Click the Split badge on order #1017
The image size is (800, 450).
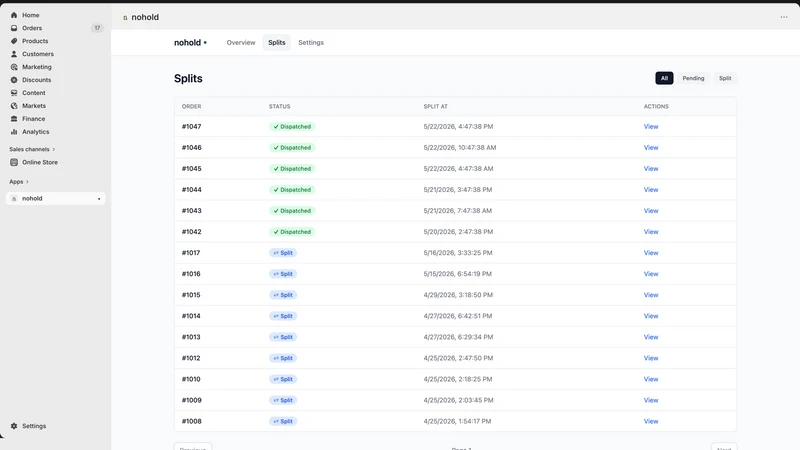(283, 253)
